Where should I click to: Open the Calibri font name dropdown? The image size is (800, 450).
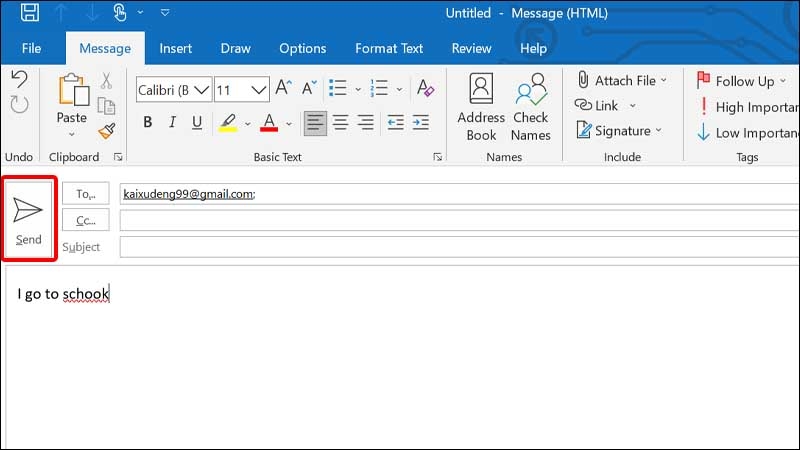202,90
